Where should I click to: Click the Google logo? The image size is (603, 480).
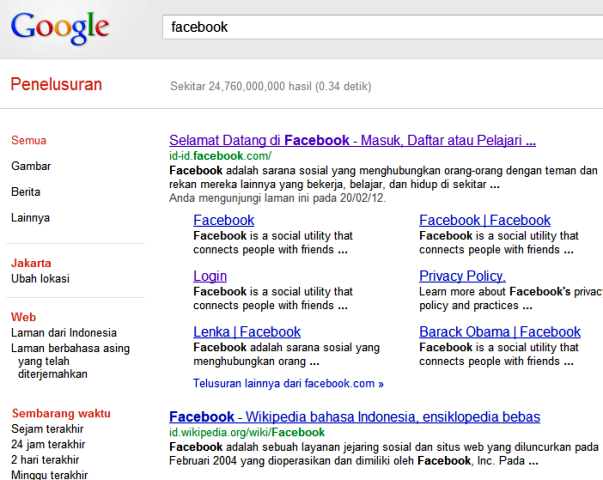pyautogui.click(x=60, y=29)
